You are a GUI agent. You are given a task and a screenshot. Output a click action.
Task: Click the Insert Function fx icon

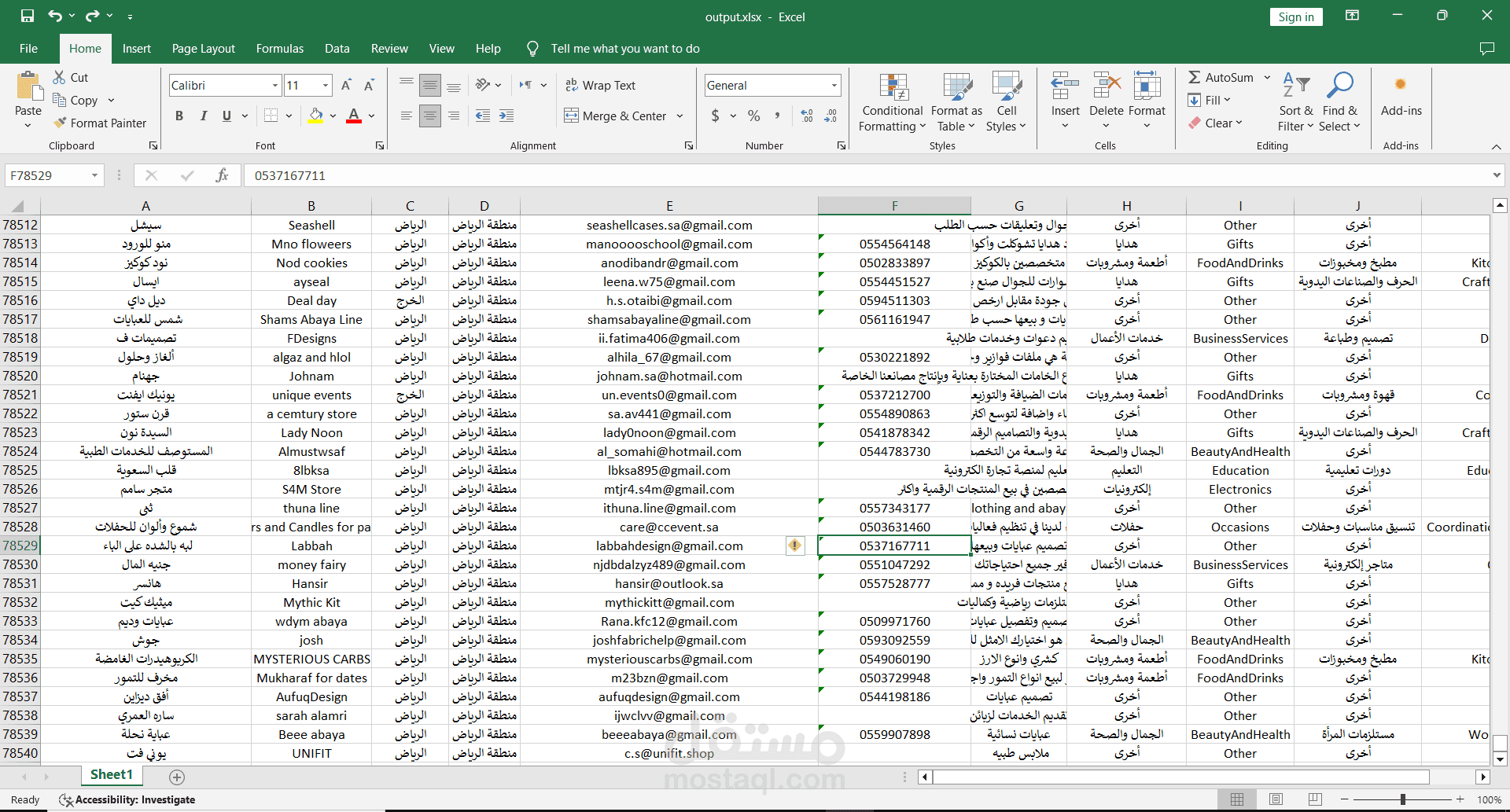[x=222, y=175]
